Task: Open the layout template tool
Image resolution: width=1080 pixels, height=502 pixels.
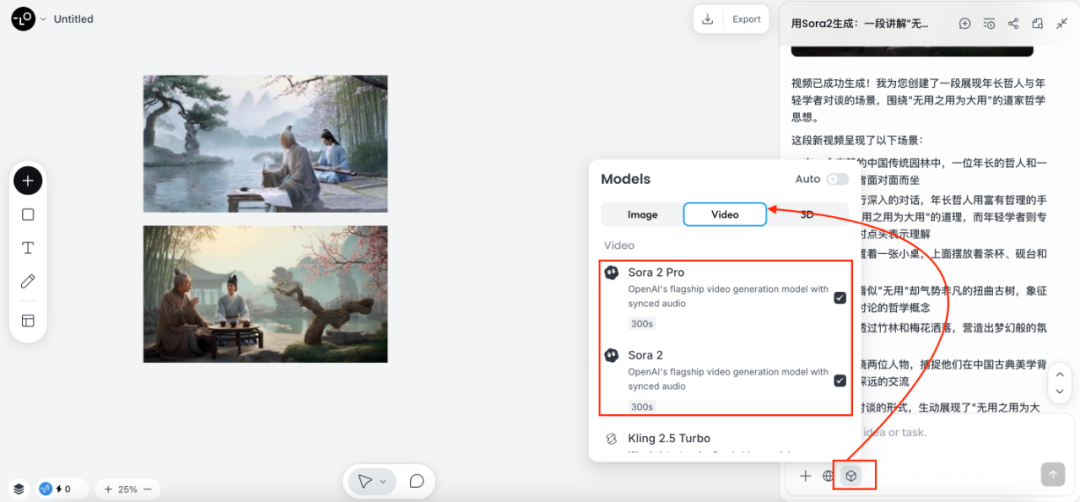Action: tap(28, 321)
